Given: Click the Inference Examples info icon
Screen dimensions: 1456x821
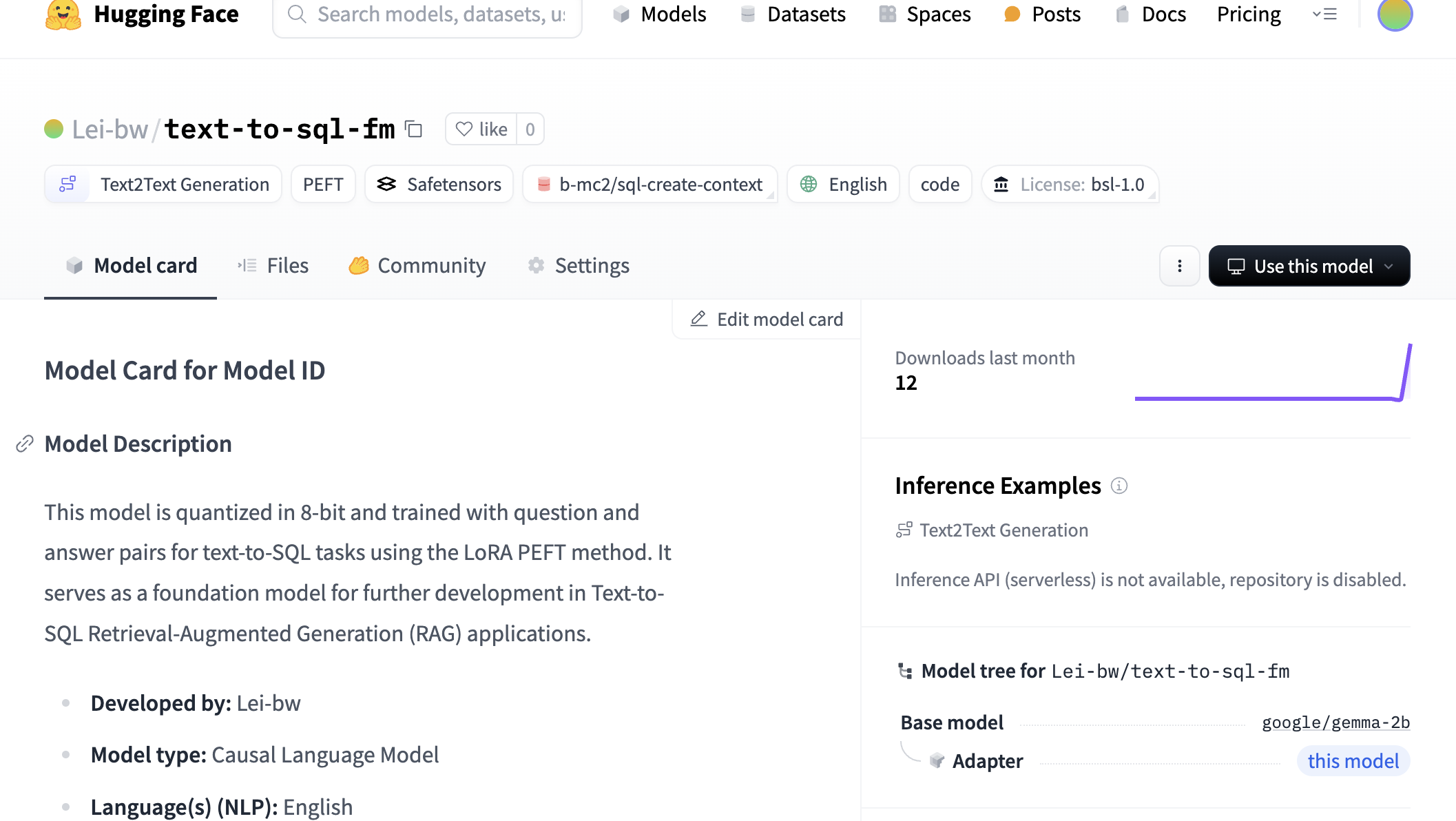Looking at the screenshot, I should 1119,486.
